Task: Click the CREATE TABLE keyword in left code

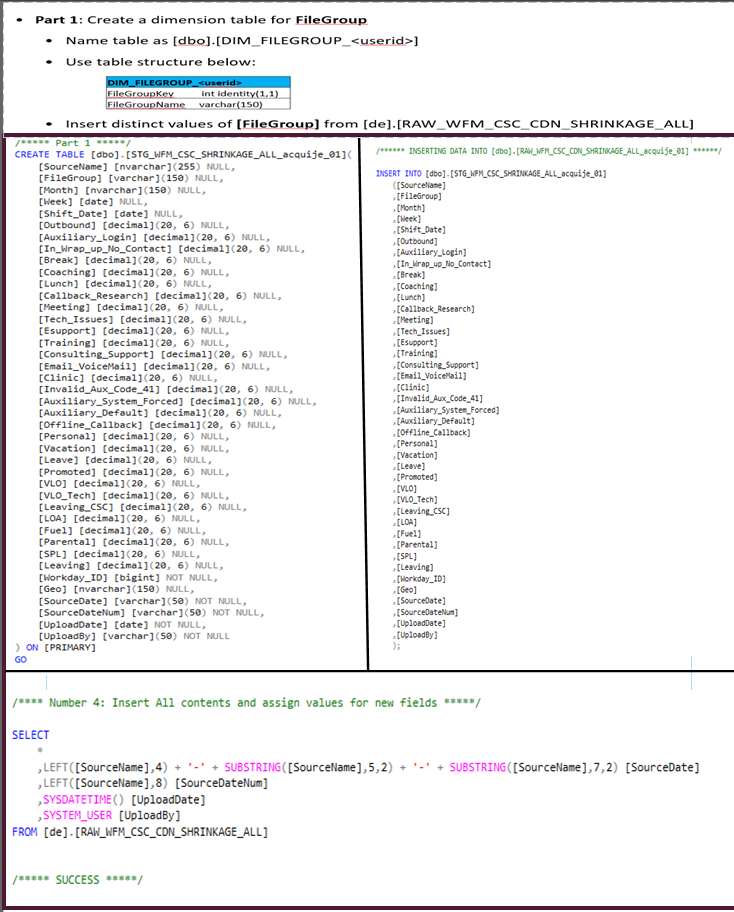Action: [x=46, y=155]
